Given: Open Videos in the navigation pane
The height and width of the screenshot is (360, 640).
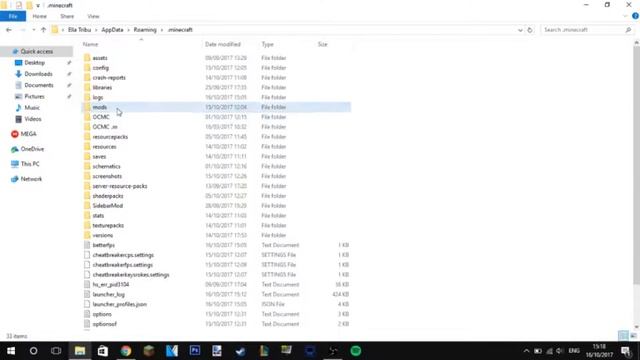Looking at the screenshot, I should pyautogui.click(x=33, y=119).
